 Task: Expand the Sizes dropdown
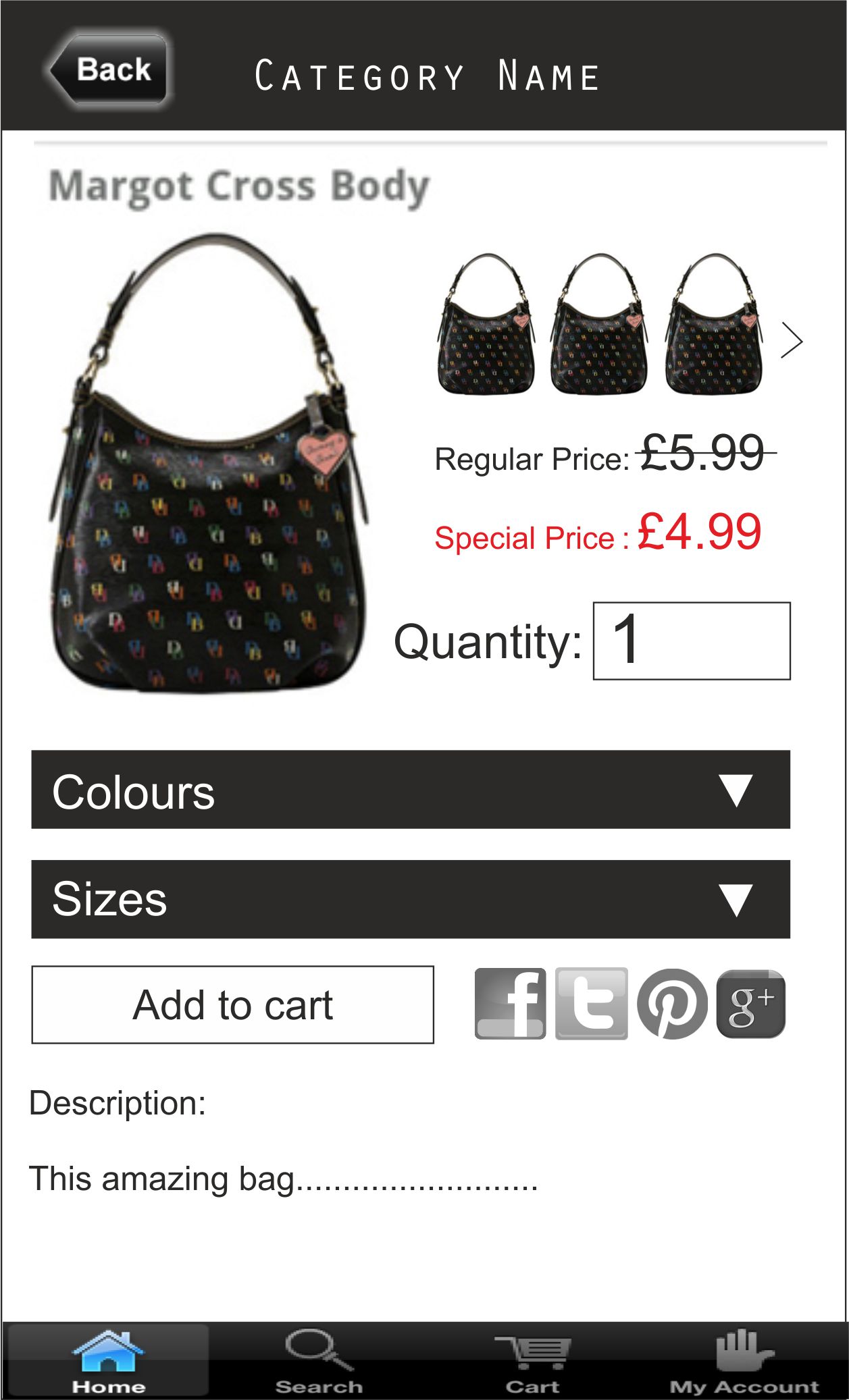(x=411, y=899)
